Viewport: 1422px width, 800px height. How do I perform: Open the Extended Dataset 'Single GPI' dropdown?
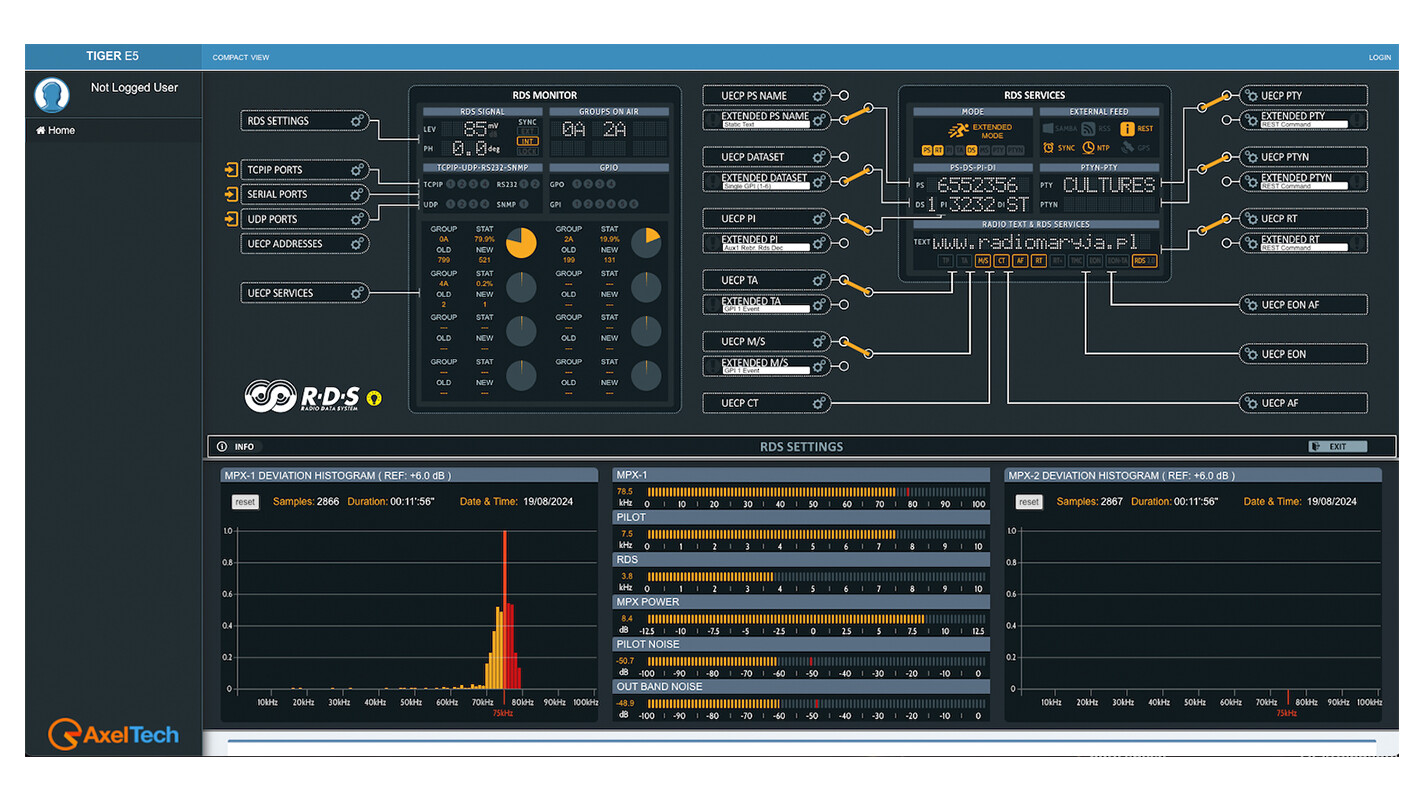click(765, 186)
